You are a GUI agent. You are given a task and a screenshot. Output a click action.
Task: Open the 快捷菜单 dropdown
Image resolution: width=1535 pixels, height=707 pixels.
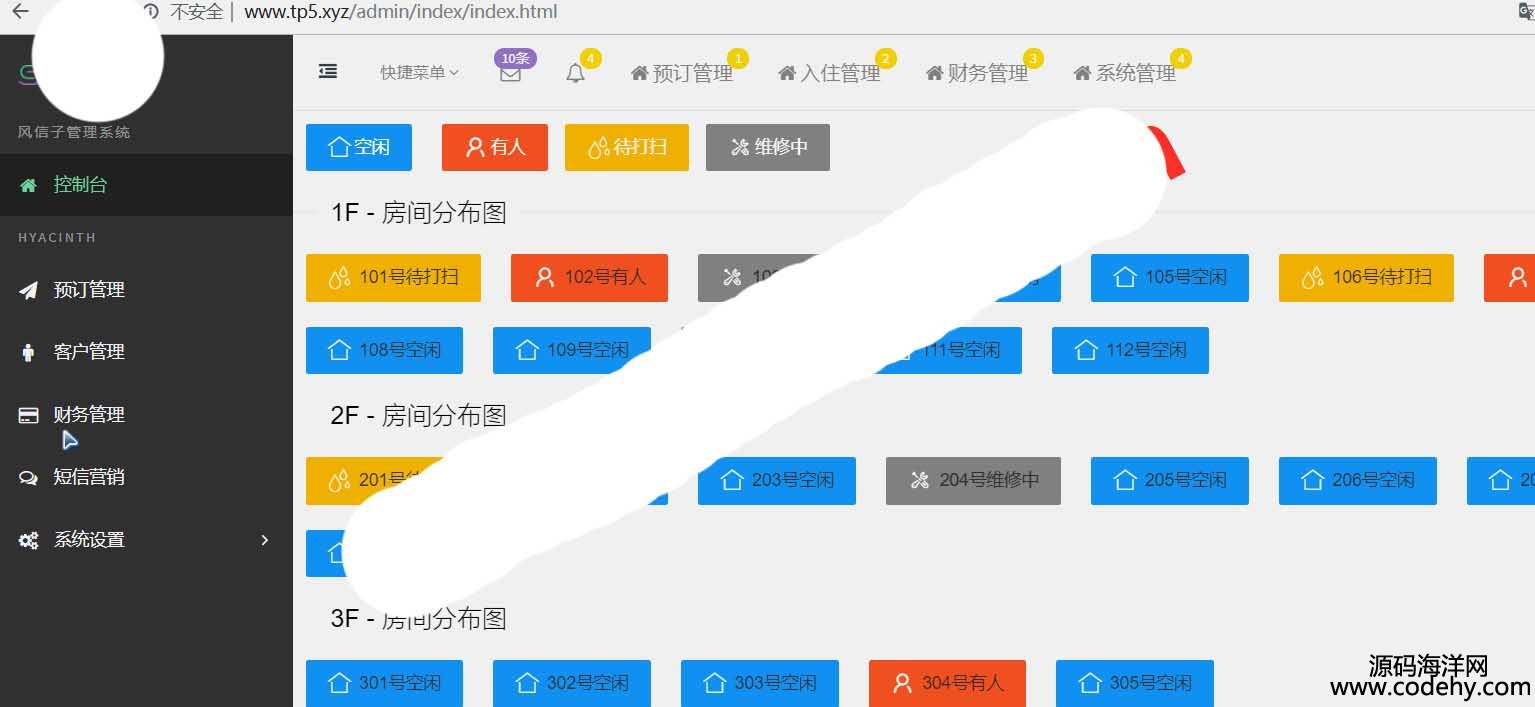click(x=419, y=72)
